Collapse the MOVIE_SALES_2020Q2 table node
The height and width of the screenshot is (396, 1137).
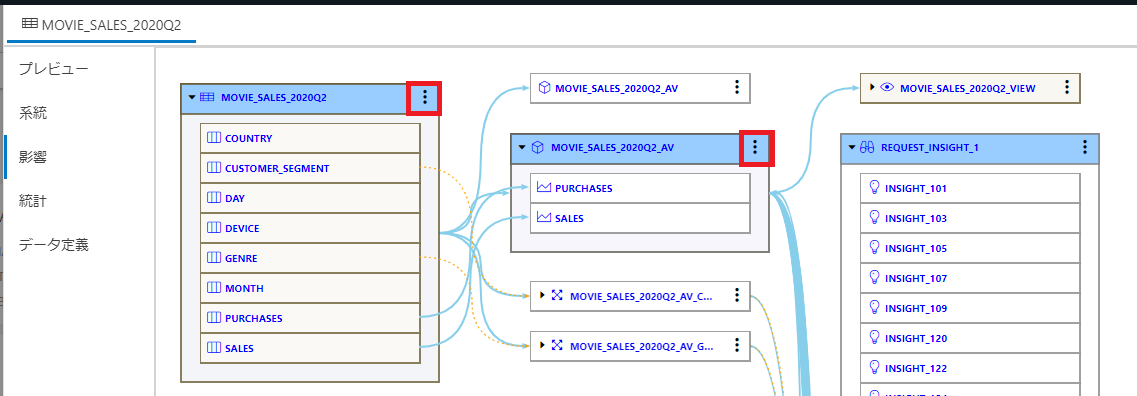coord(191,98)
